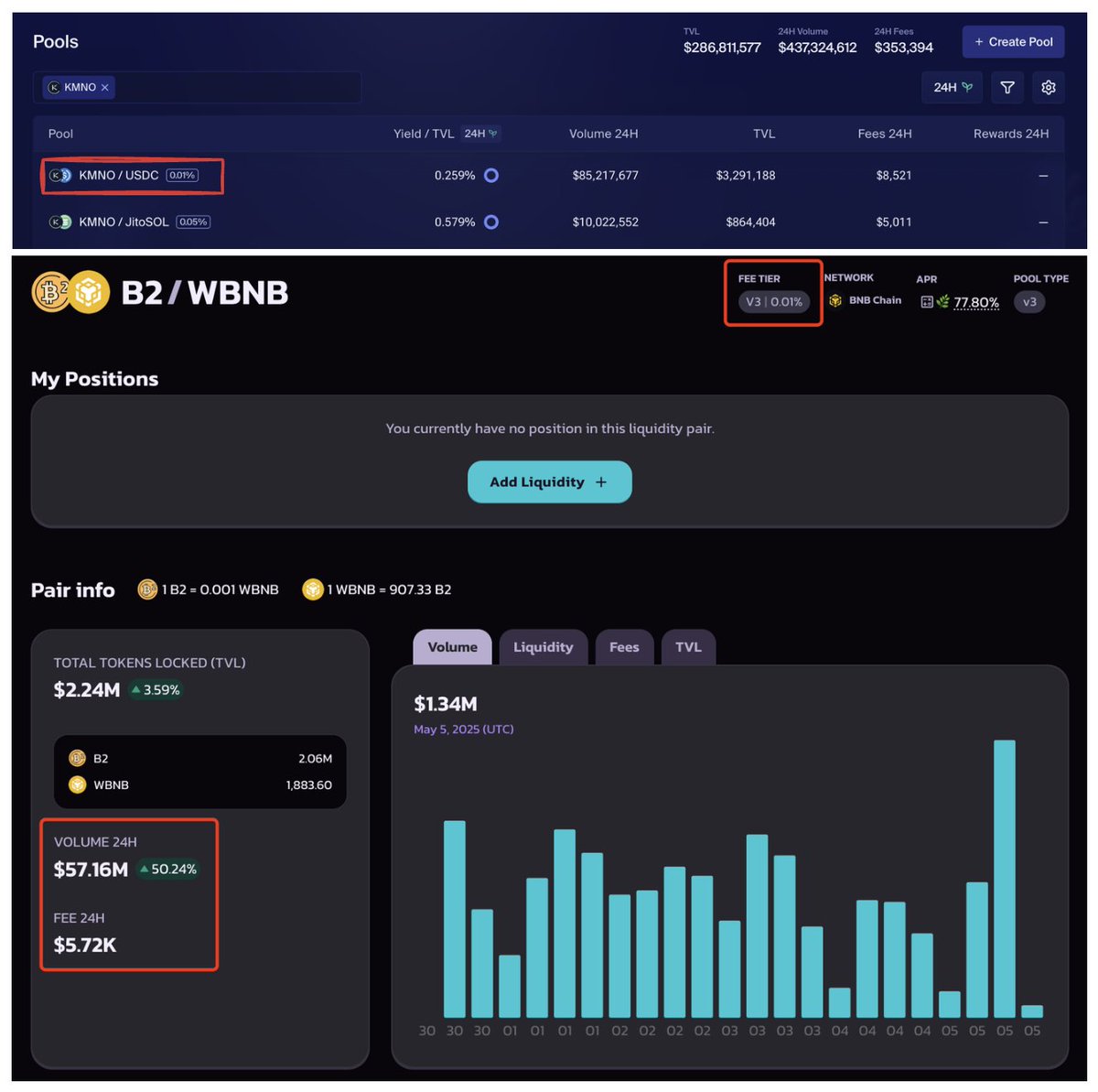Switch to the Liquidity chart tab

[544, 647]
